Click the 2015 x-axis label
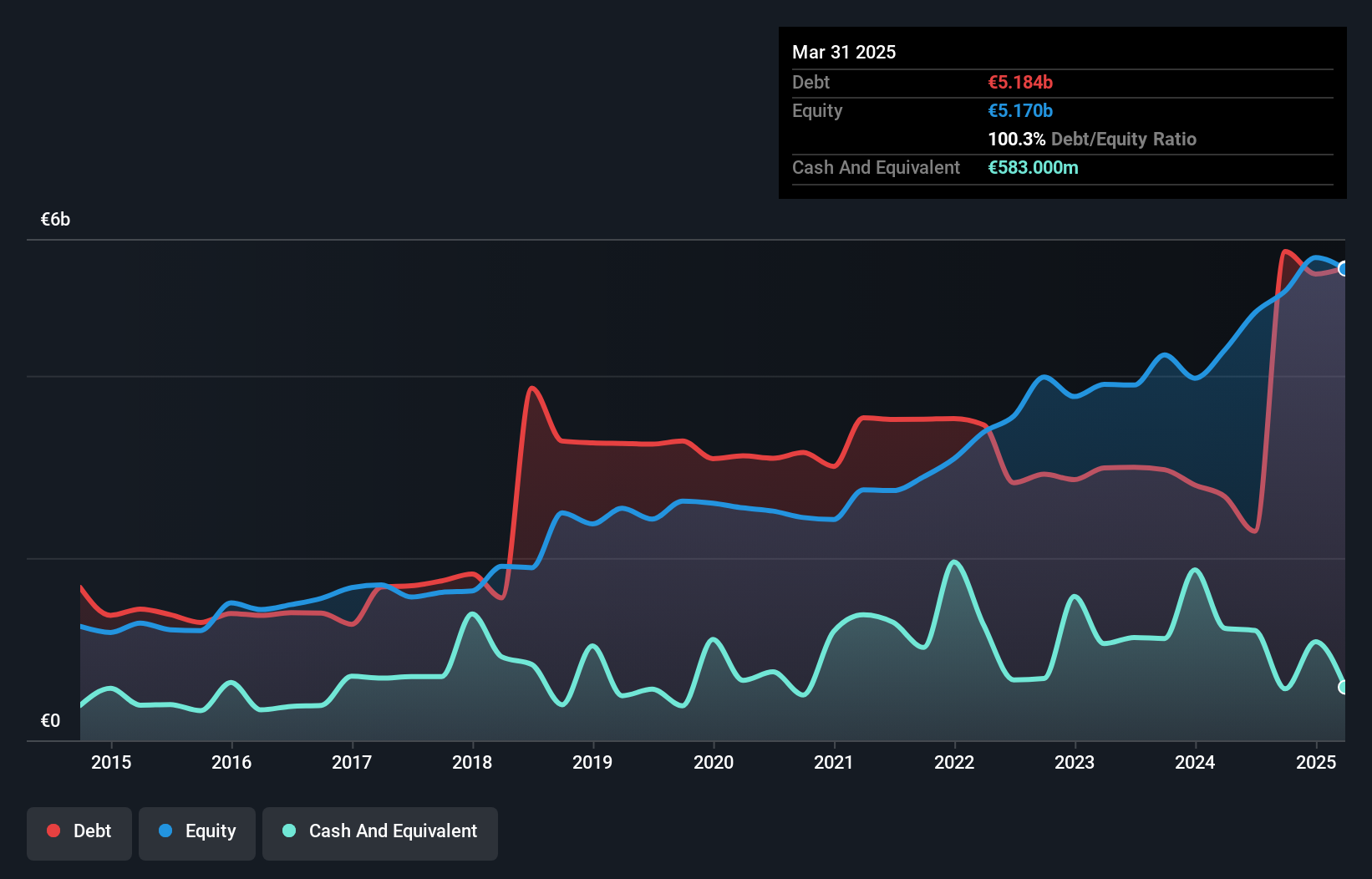 coord(111,762)
